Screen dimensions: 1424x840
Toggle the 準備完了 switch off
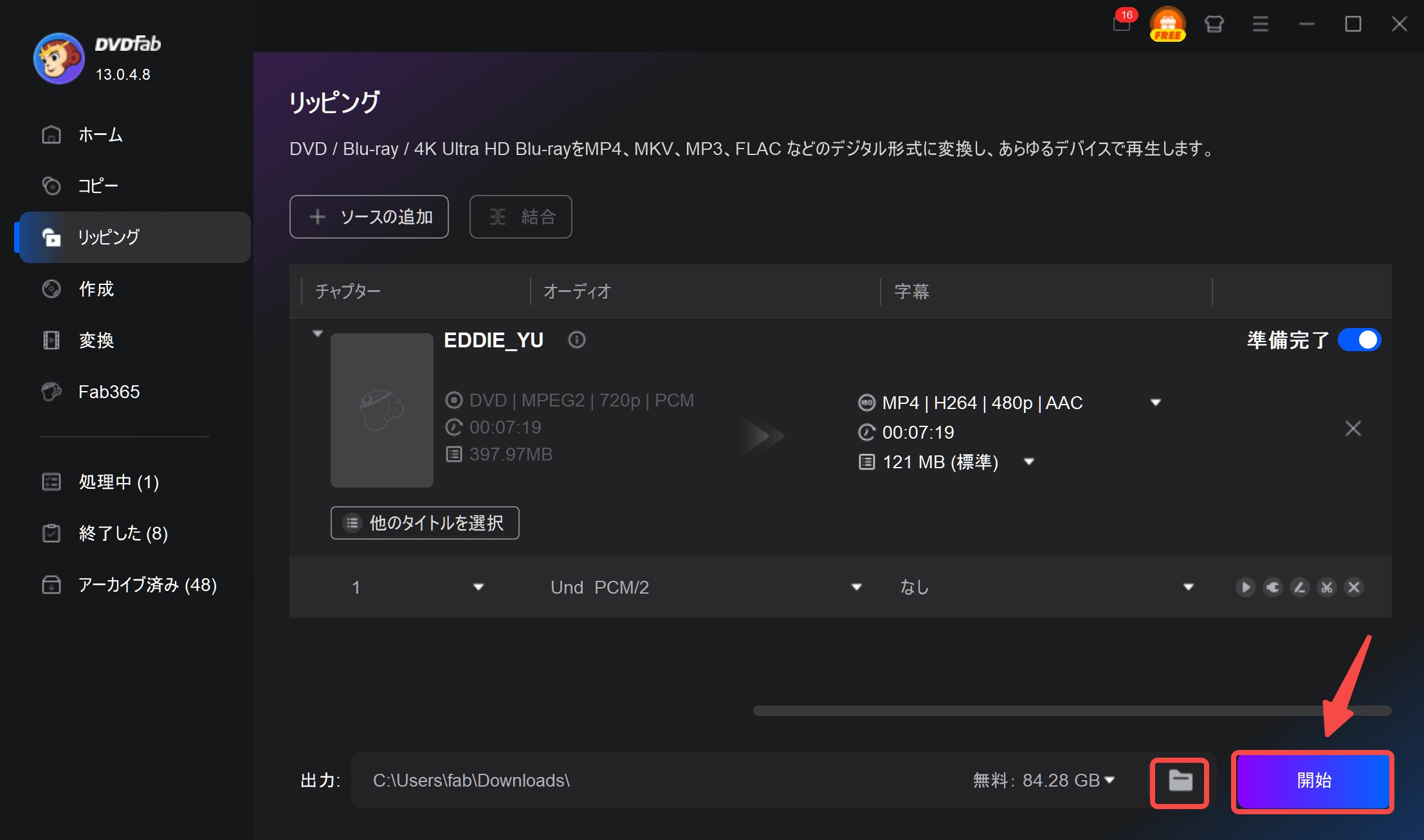click(1359, 340)
